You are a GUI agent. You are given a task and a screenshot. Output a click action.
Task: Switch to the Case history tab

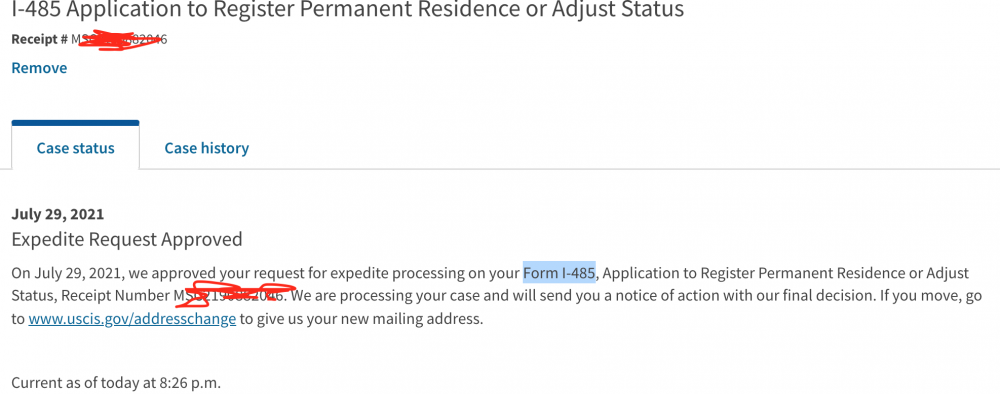coord(207,148)
